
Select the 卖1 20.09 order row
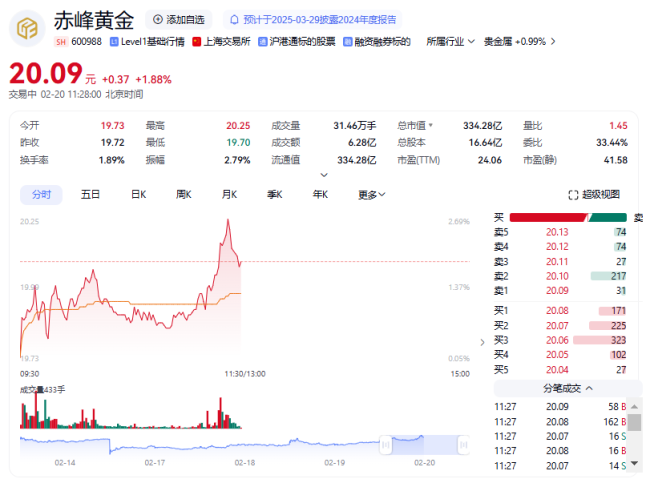pyautogui.click(x=560, y=291)
